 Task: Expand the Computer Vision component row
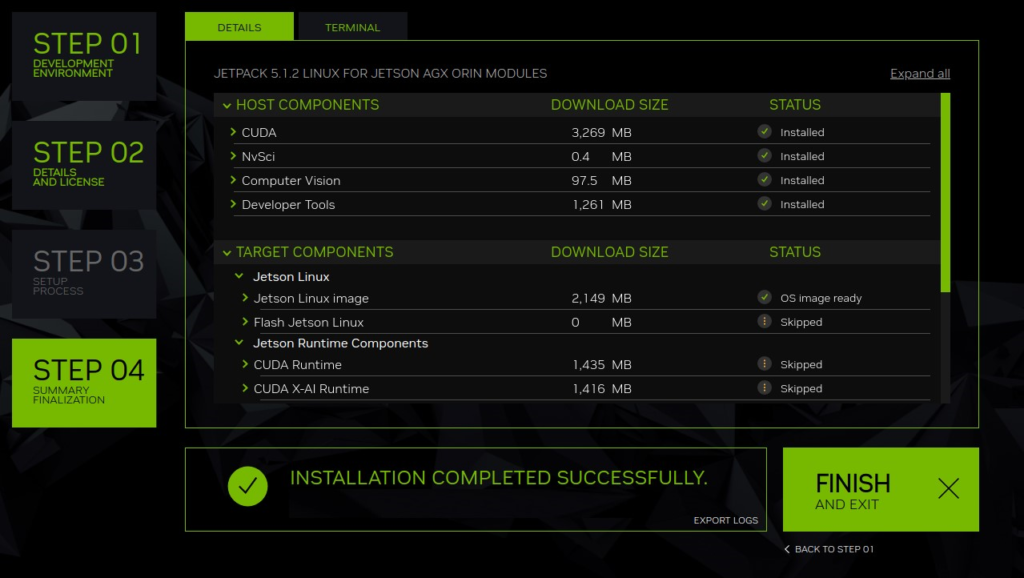tap(233, 180)
